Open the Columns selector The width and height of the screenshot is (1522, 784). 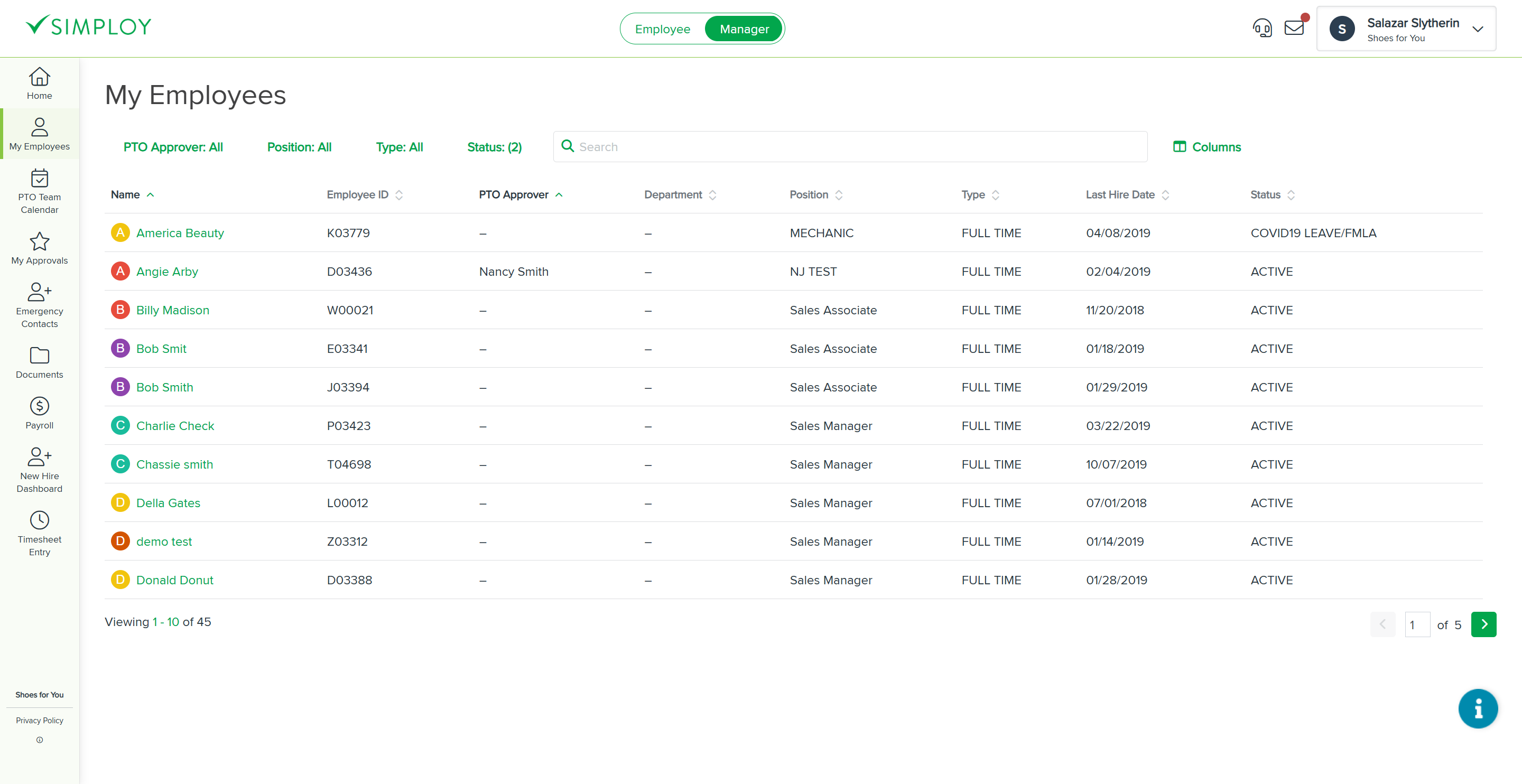tap(1207, 146)
